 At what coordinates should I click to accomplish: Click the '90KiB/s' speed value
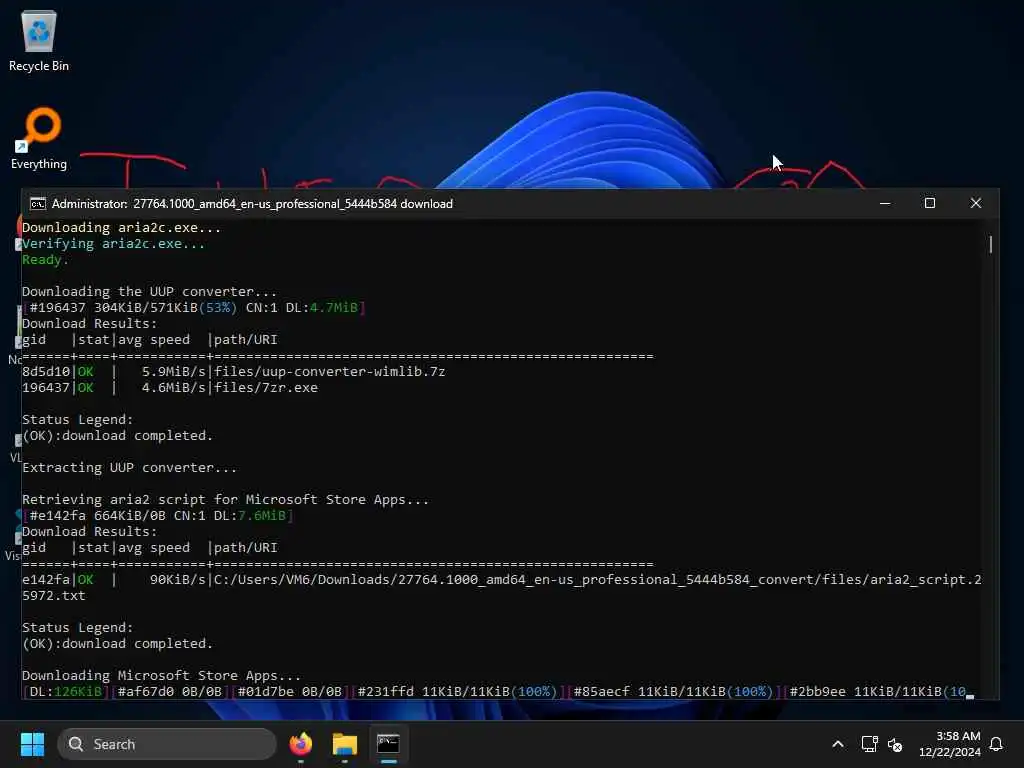click(177, 579)
